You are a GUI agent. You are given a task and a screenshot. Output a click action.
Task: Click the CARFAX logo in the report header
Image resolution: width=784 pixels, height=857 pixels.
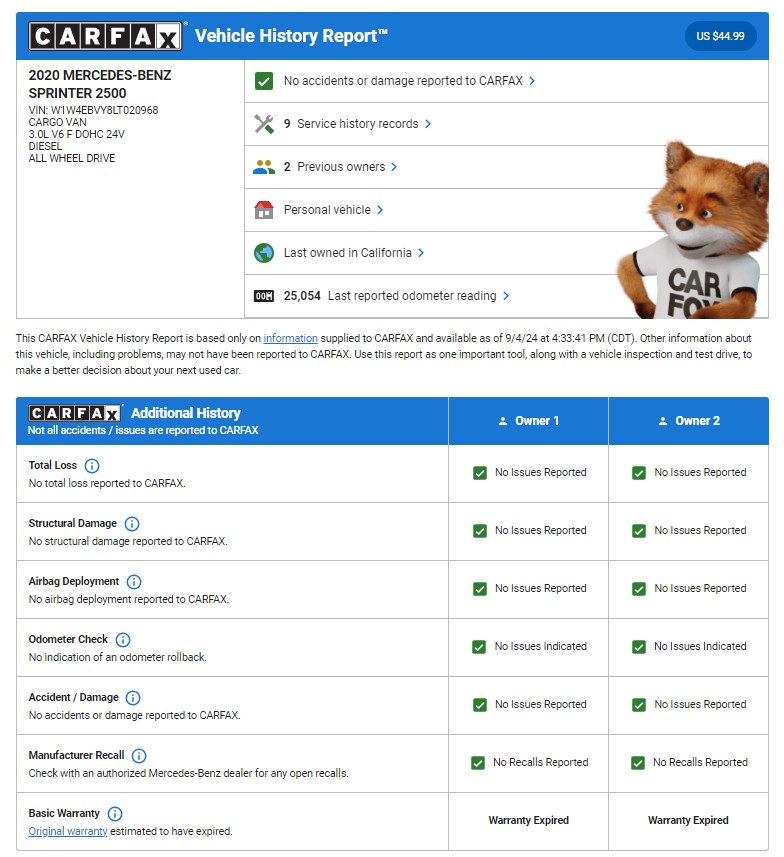(105, 36)
